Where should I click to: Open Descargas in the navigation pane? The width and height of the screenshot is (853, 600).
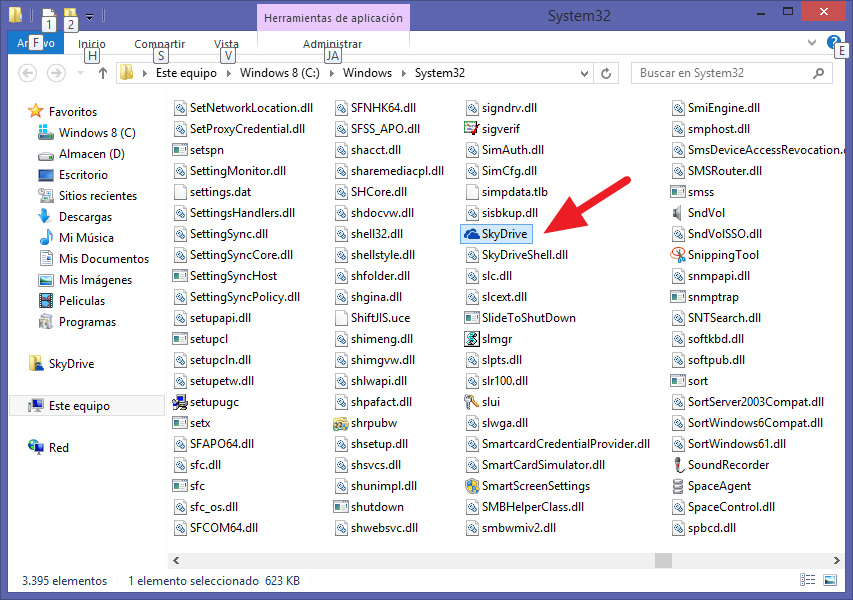click(85, 217)
